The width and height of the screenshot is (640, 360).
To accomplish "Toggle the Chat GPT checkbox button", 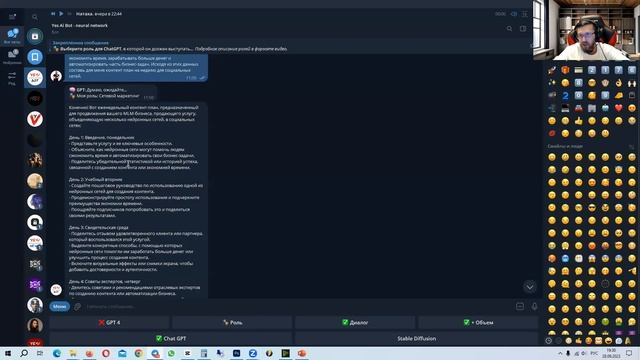I will 171,338.
